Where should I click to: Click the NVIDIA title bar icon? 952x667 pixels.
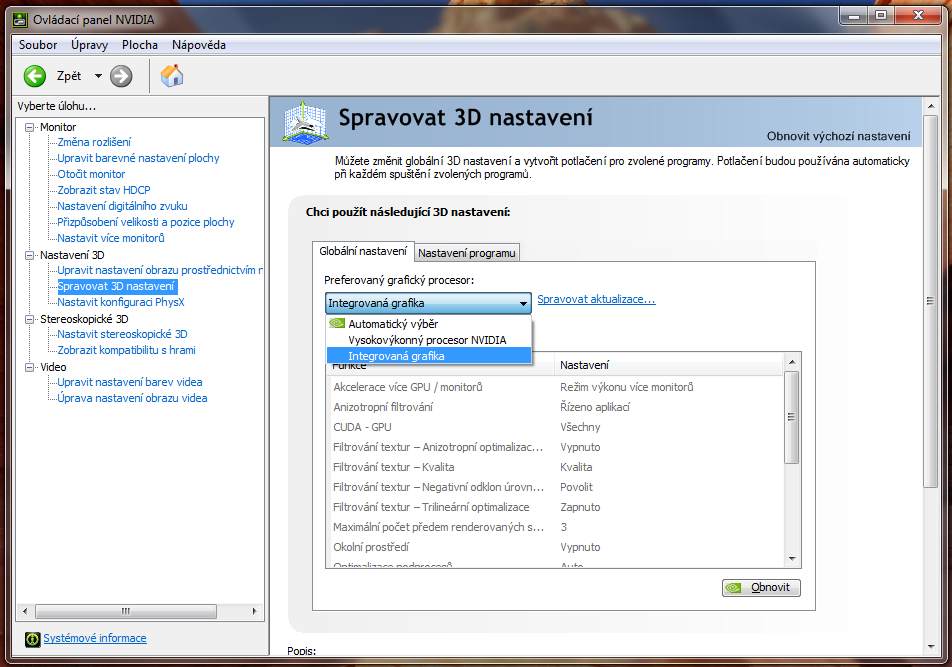(x=19, y=18)
